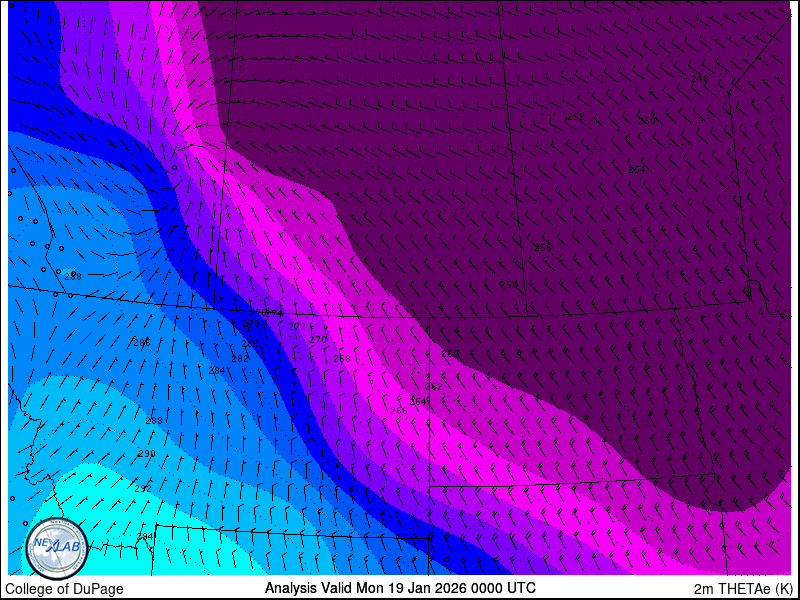
Task: Click the 294 contour label
Action: [x=145, y=536]
